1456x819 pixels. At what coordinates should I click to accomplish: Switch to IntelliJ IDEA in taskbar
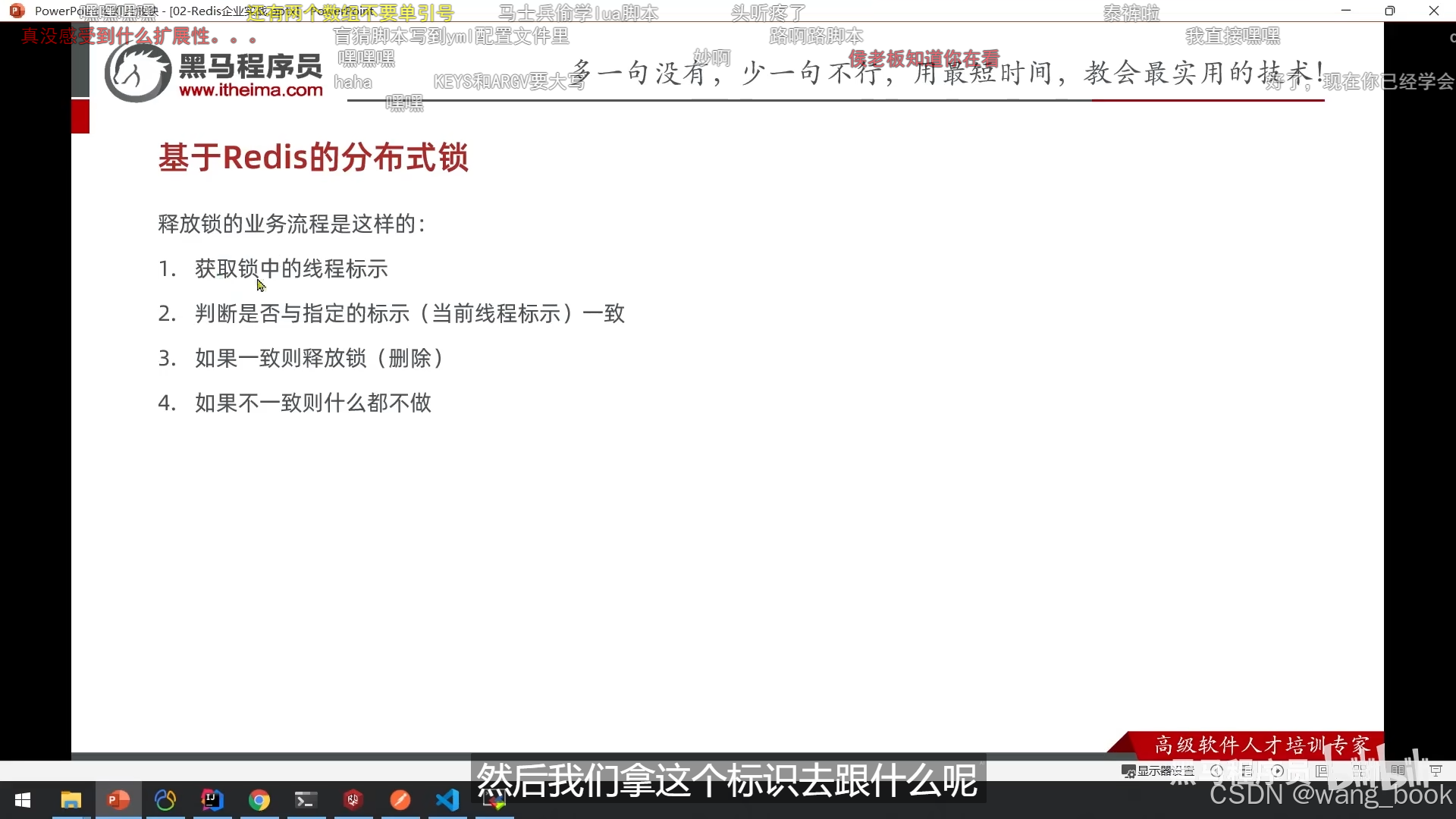(212, 800)
